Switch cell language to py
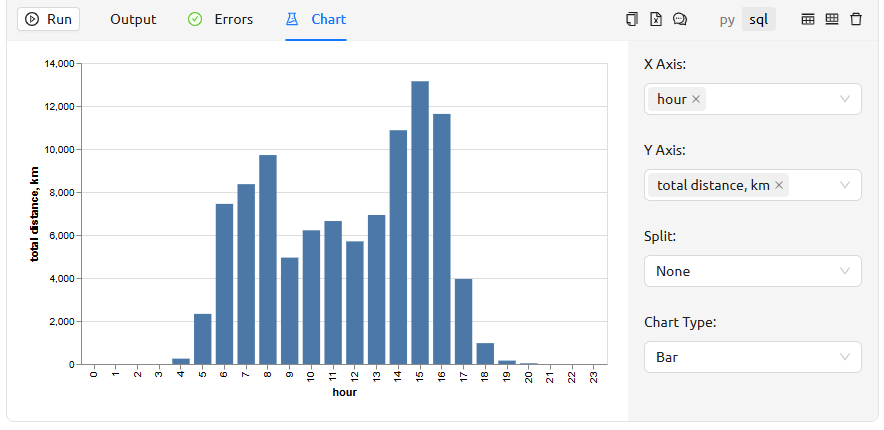 tap(727, 19)
